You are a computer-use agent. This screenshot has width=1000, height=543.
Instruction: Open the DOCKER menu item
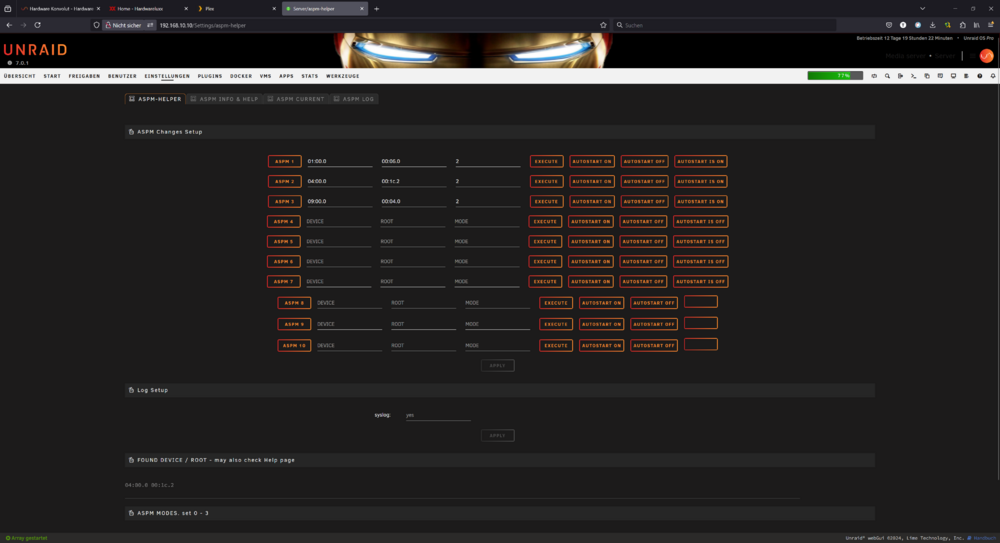[241, 76]
